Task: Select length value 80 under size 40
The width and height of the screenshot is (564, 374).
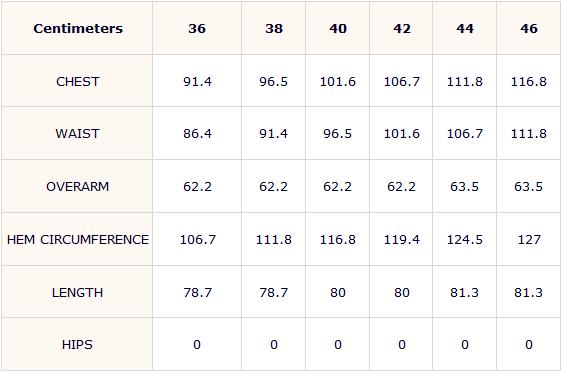Action: [338, 292]
